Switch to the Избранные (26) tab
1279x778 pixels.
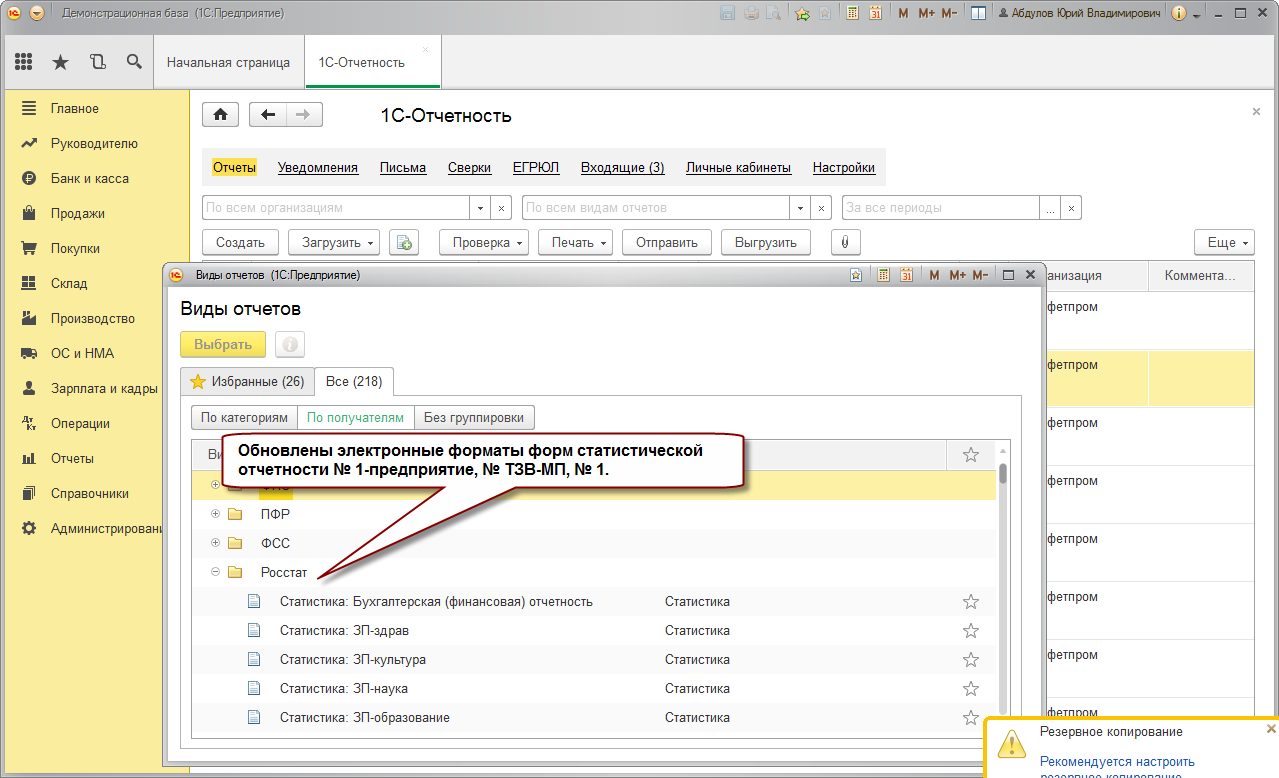247,381
